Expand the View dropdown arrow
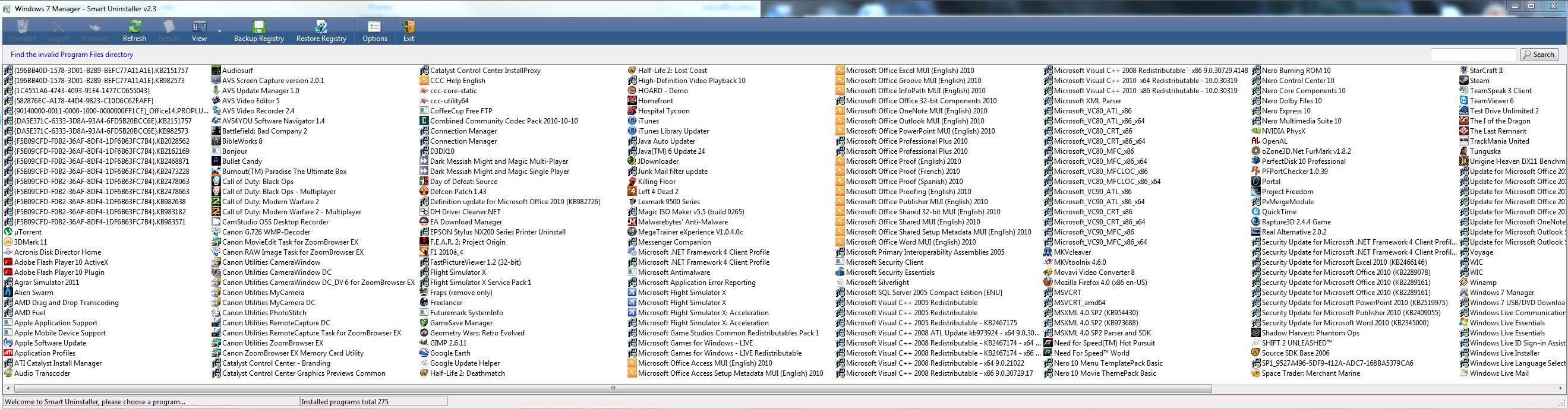1568x409 pixels. tap(219, 31)
